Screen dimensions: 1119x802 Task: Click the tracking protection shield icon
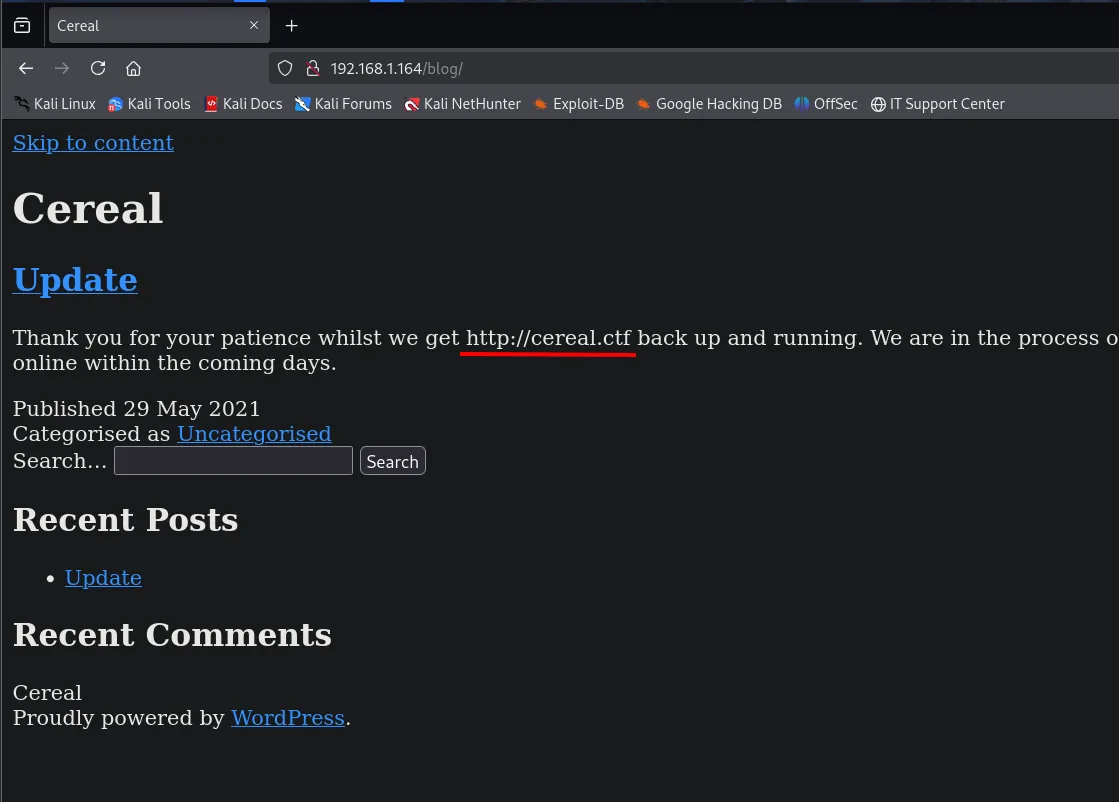[x=285, y=68]
